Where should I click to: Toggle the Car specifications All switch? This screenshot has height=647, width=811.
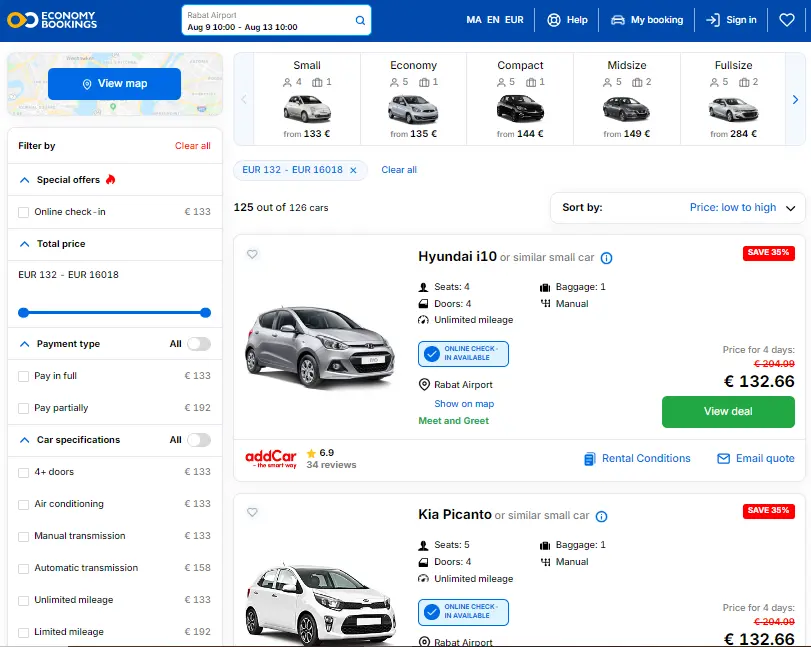click(199, 440)
